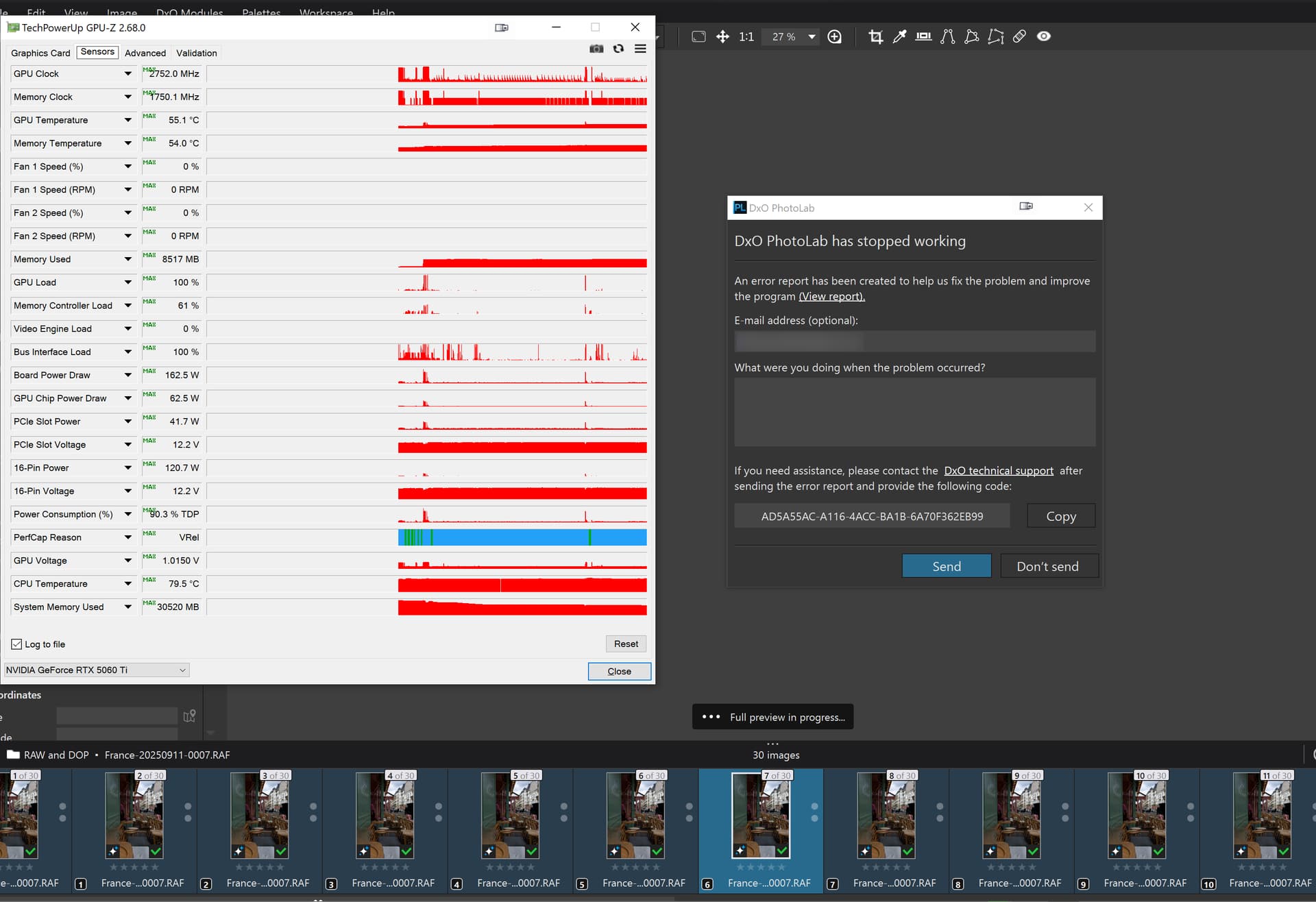Image resolution: width=1316 pixels, height=902 pixels.
Task: Toggle fit-to-screen view icon
Action: click(x=698, y=37)
